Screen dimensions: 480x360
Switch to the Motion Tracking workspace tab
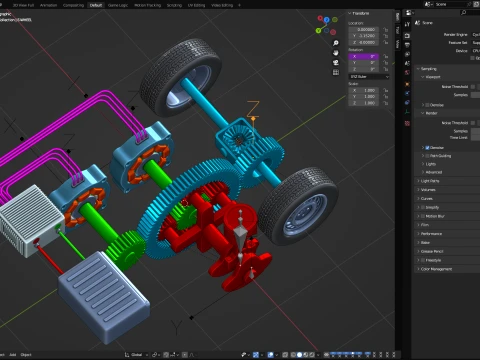[x=147, y=5]
